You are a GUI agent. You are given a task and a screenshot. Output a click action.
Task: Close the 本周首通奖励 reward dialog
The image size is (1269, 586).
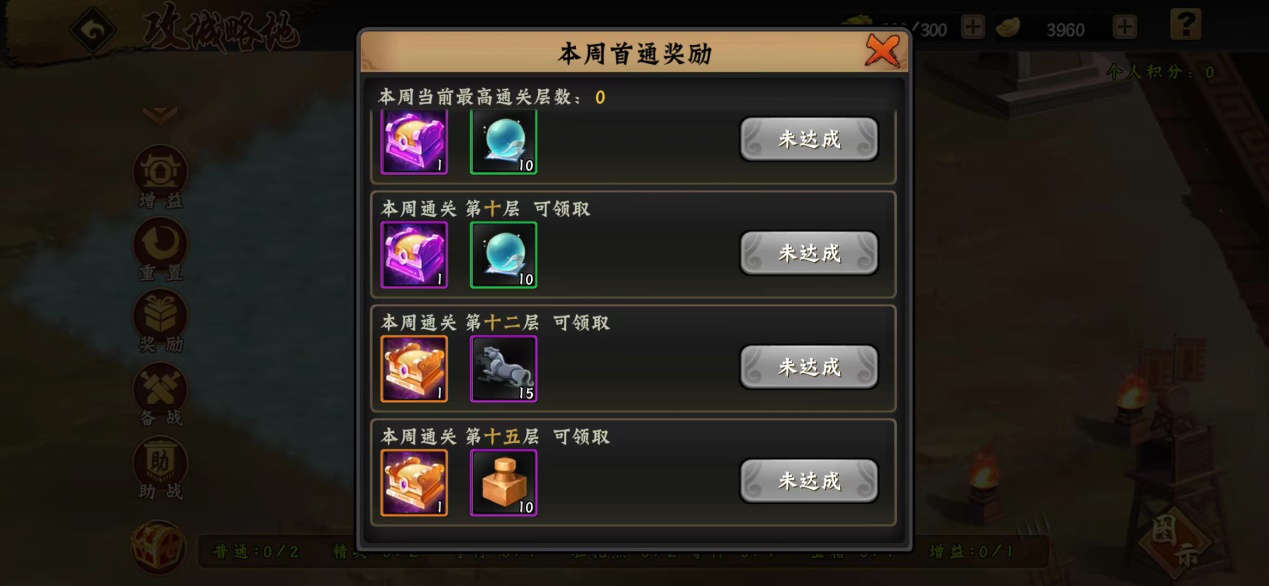click(x=882, y=50)
